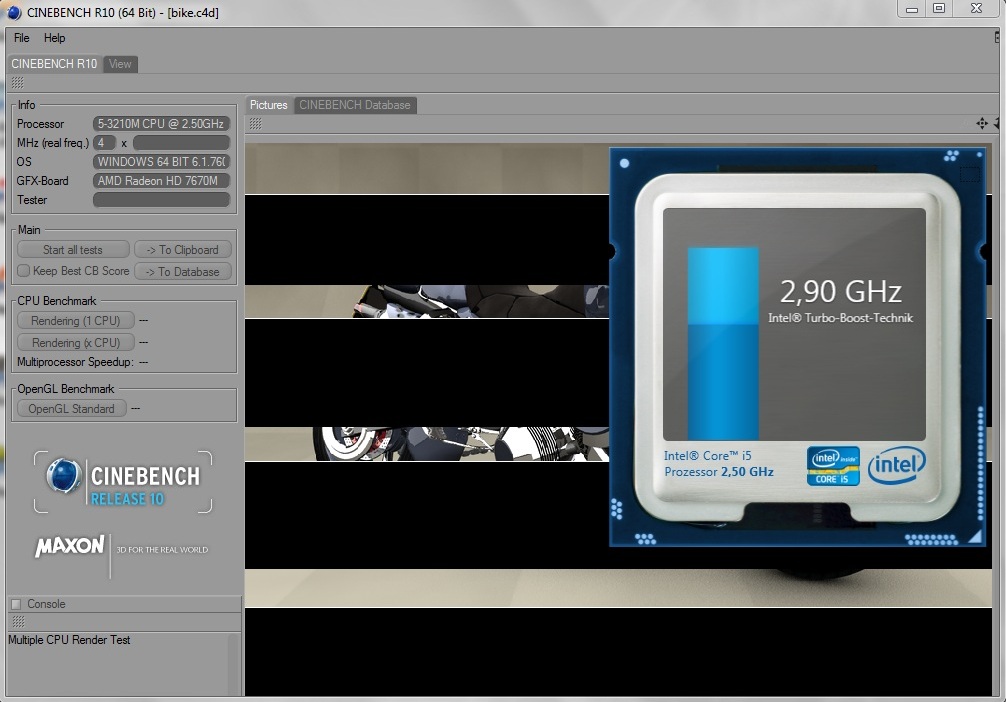Click the MHz multiplier count field
The image size is (1006, 702).
pos(105,143)
